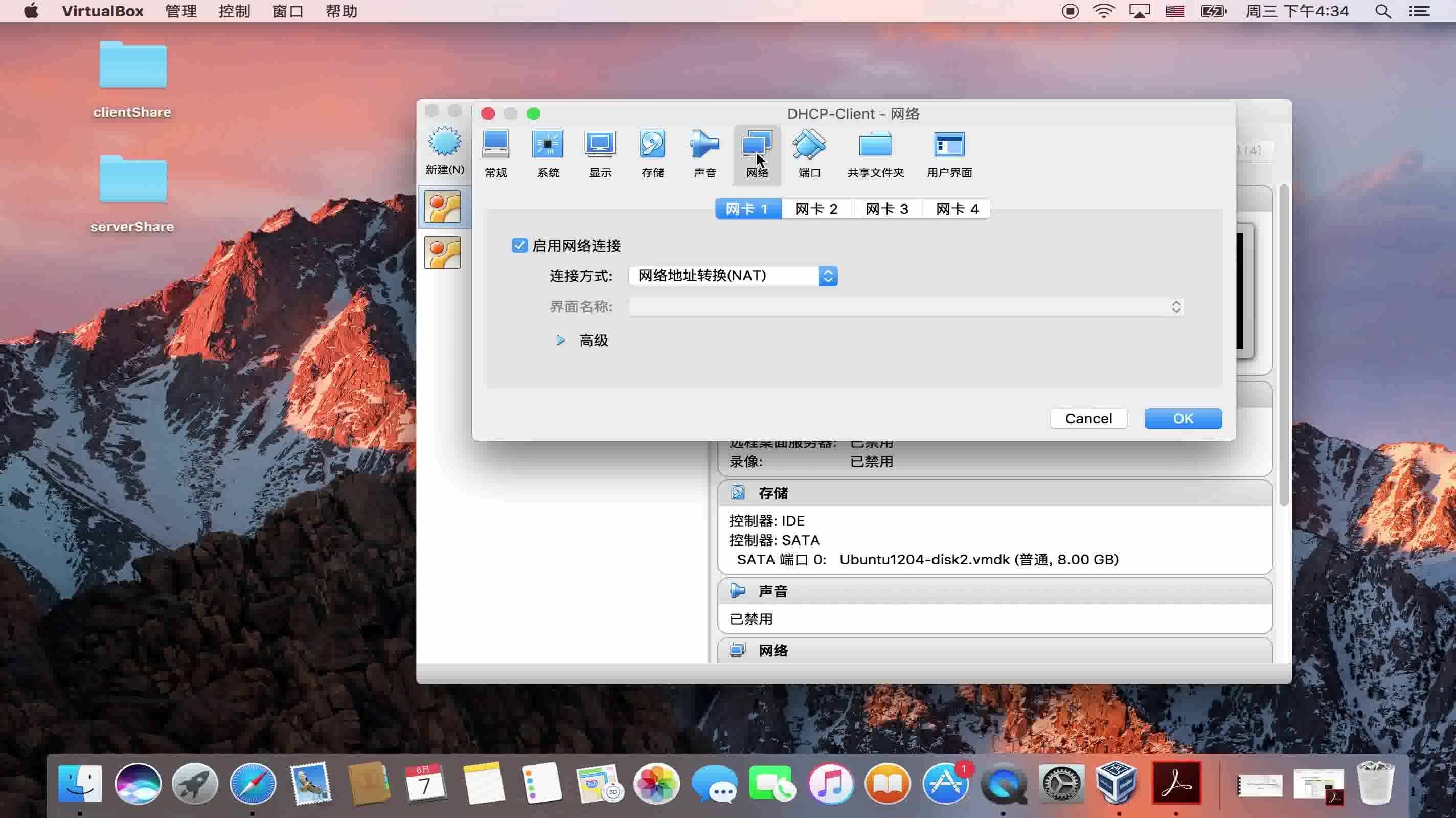Open Spotlight search in menu bar
Viewport: 1456px width, 818px height.
click(1382, 11)
